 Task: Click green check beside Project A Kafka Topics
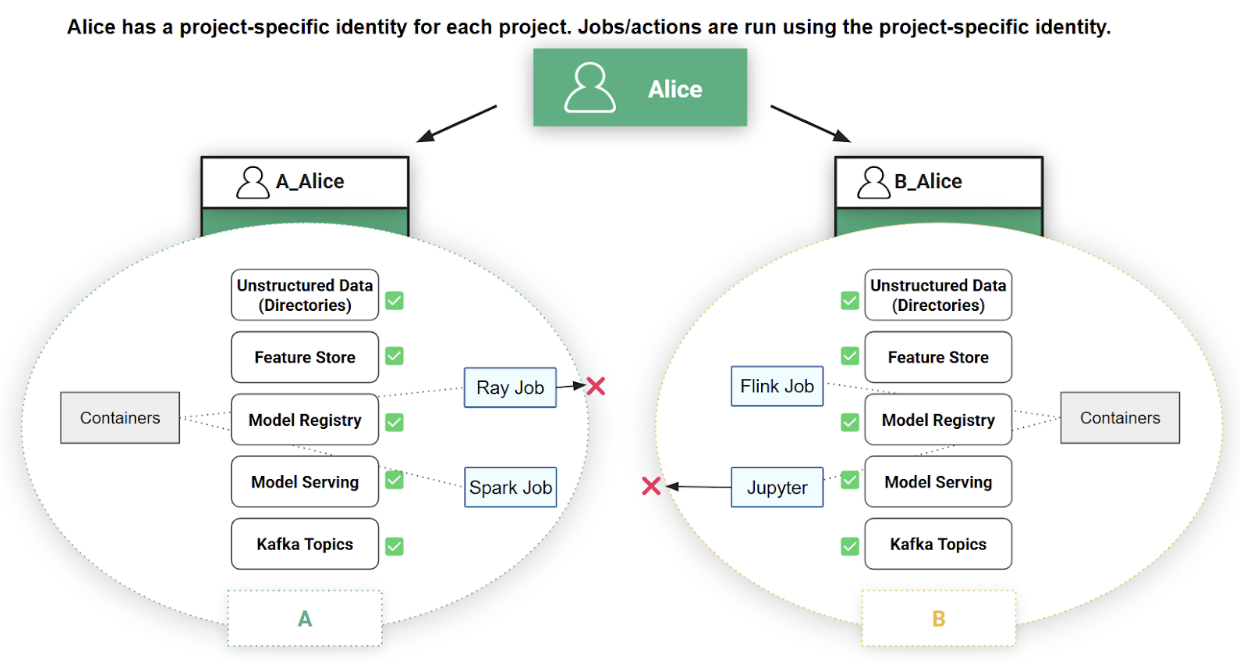point(395,545)
